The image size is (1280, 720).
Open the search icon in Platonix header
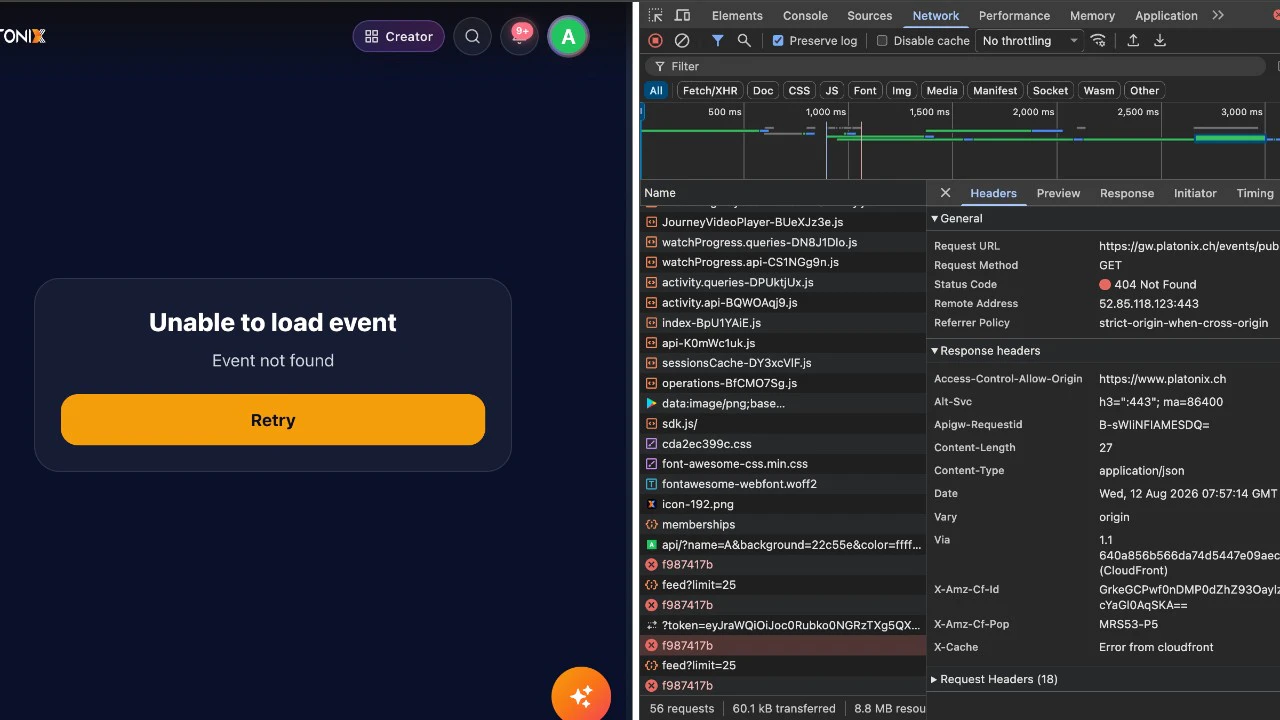click(x=472, y=37)
